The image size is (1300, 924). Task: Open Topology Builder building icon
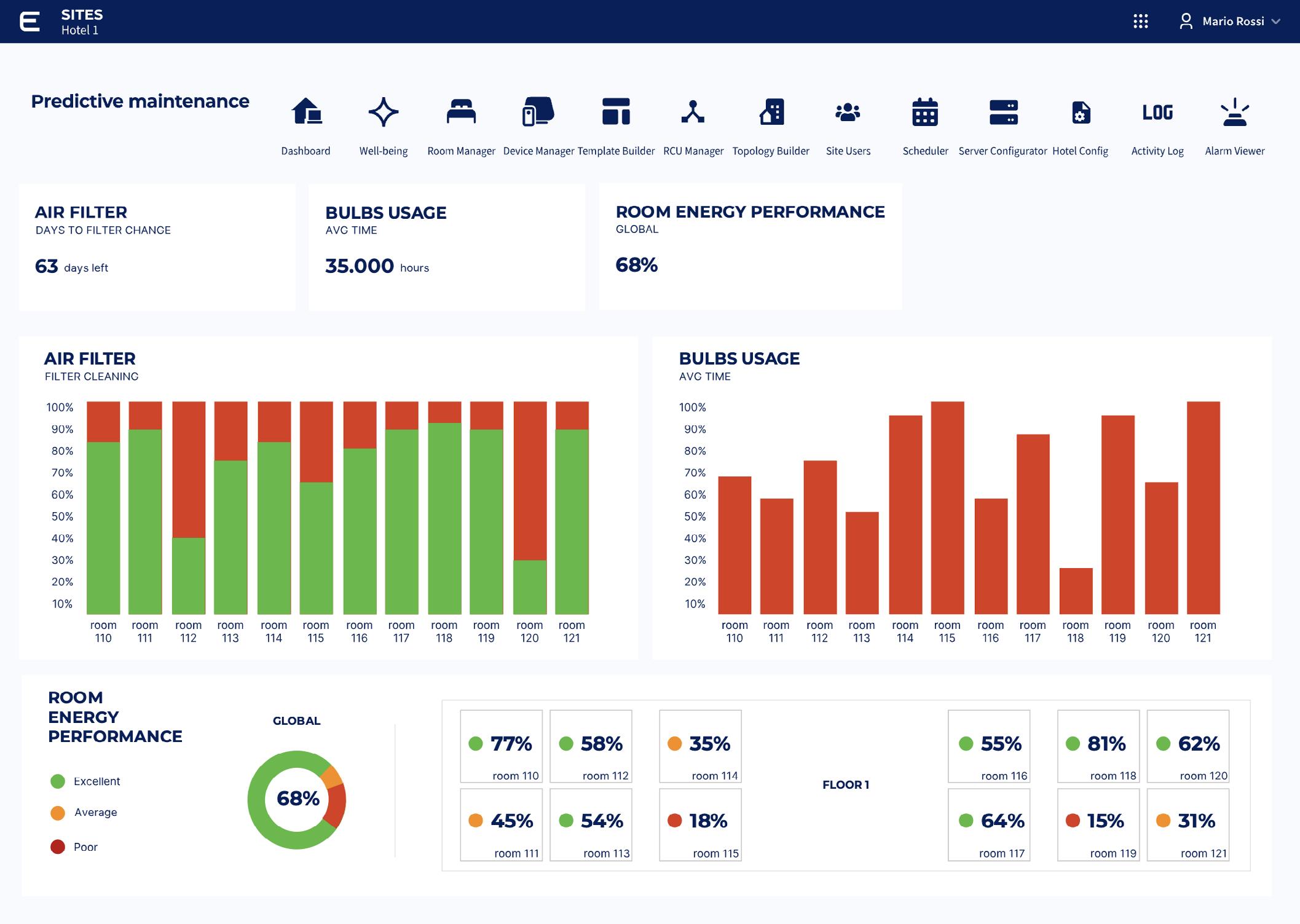pyautogui.click(x=771, y=112)
